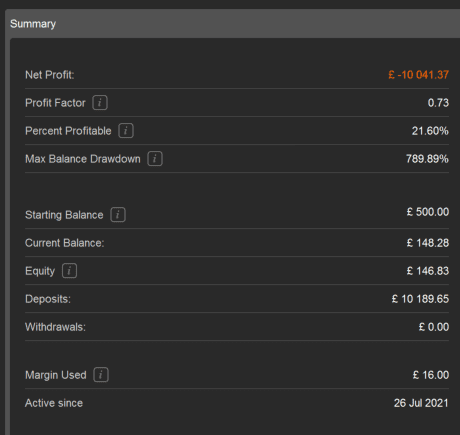Viewport: 460px width, 435px height.
Task: Select Starting Balance value £ 500.00
Action: [428, 212]
